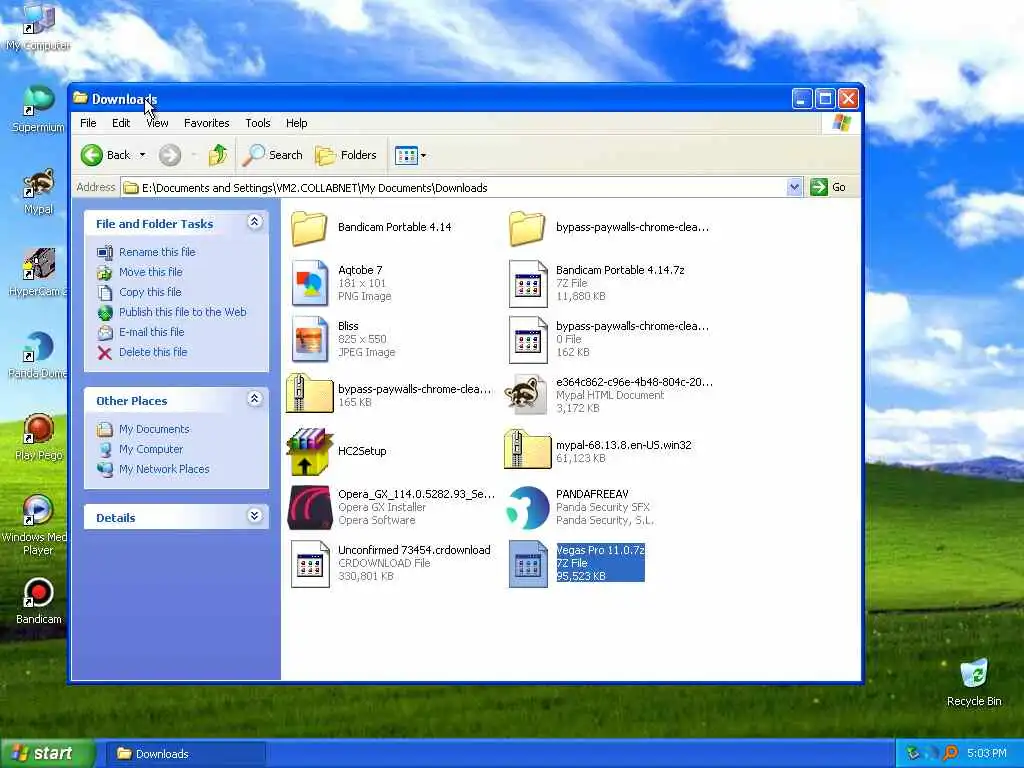The image size is (1024, 768).
Task: Click the greyed Forward arrow icon
Action: click(x=170, y=155)
